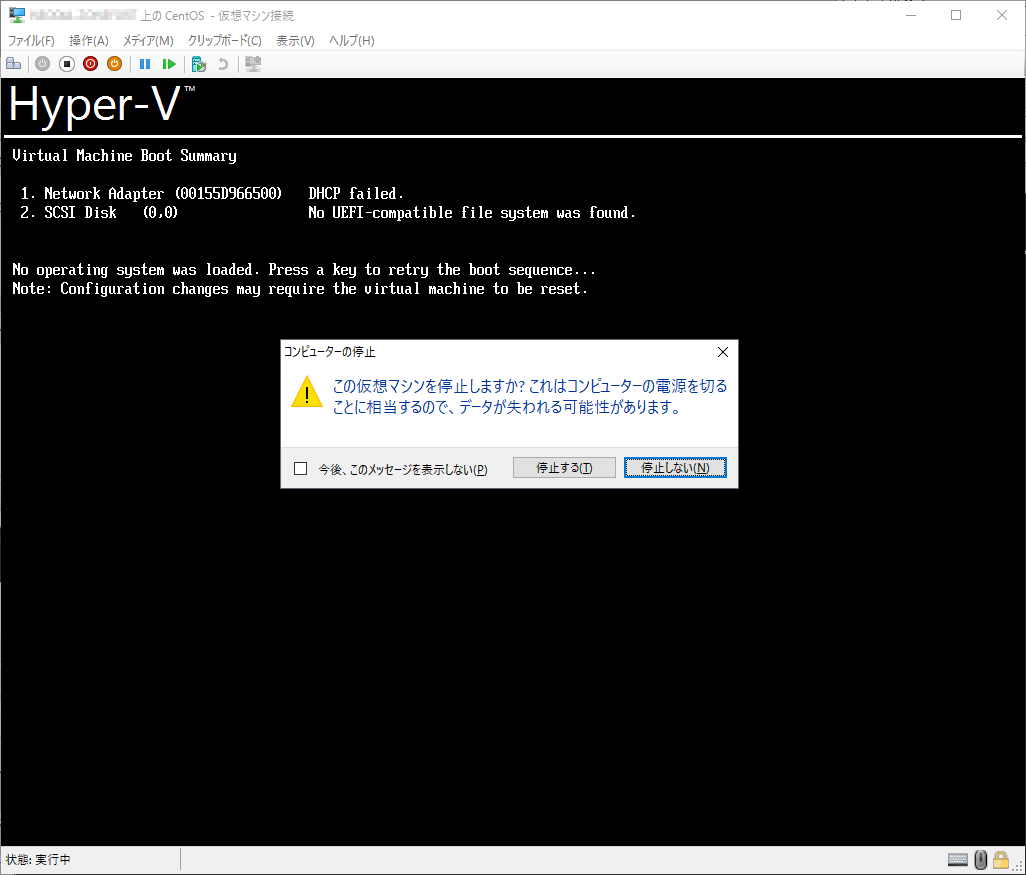Maximize the virtual machine connection window

click(956, 15)
